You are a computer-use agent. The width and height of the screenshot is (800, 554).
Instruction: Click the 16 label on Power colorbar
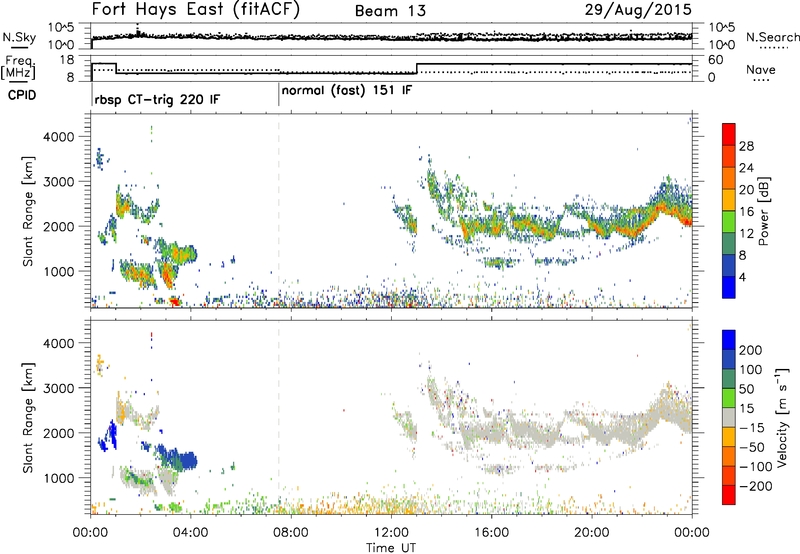point(746,212)
